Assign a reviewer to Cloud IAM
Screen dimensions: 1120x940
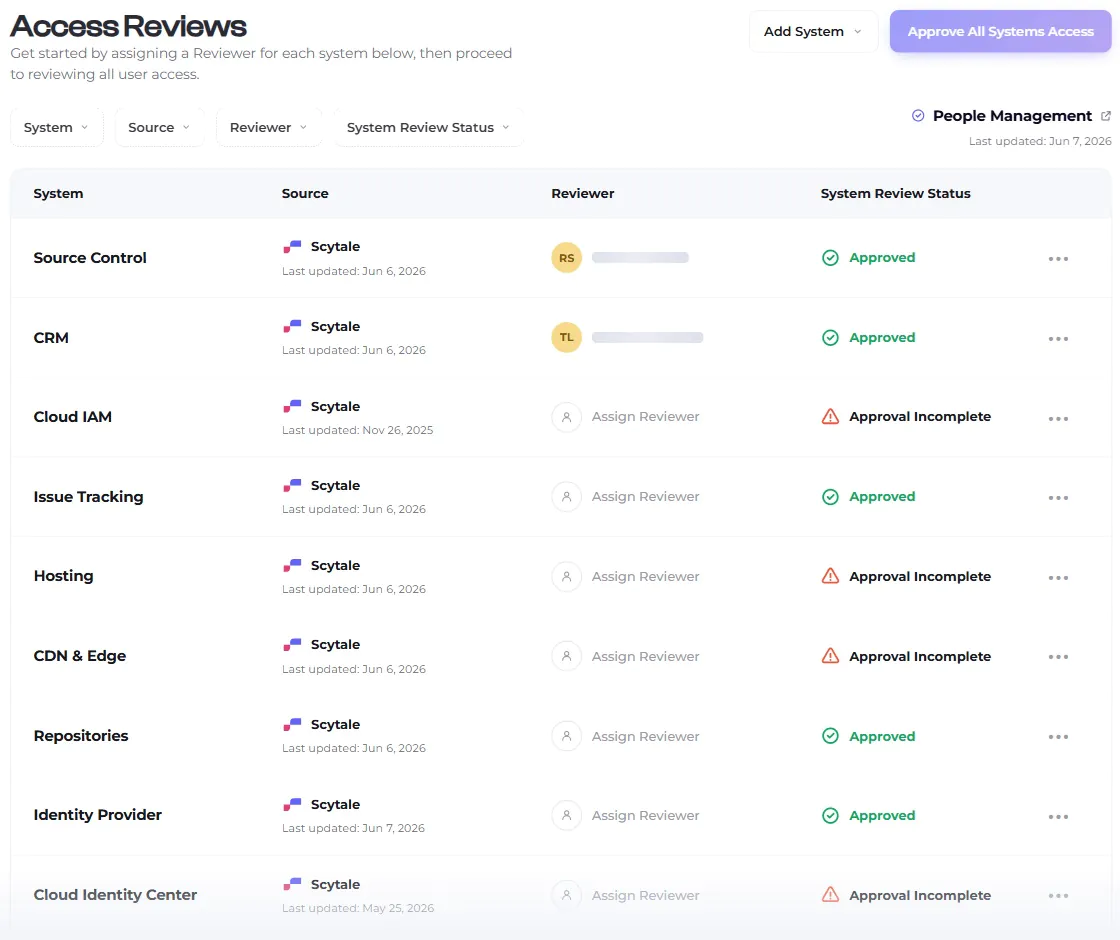645,416
